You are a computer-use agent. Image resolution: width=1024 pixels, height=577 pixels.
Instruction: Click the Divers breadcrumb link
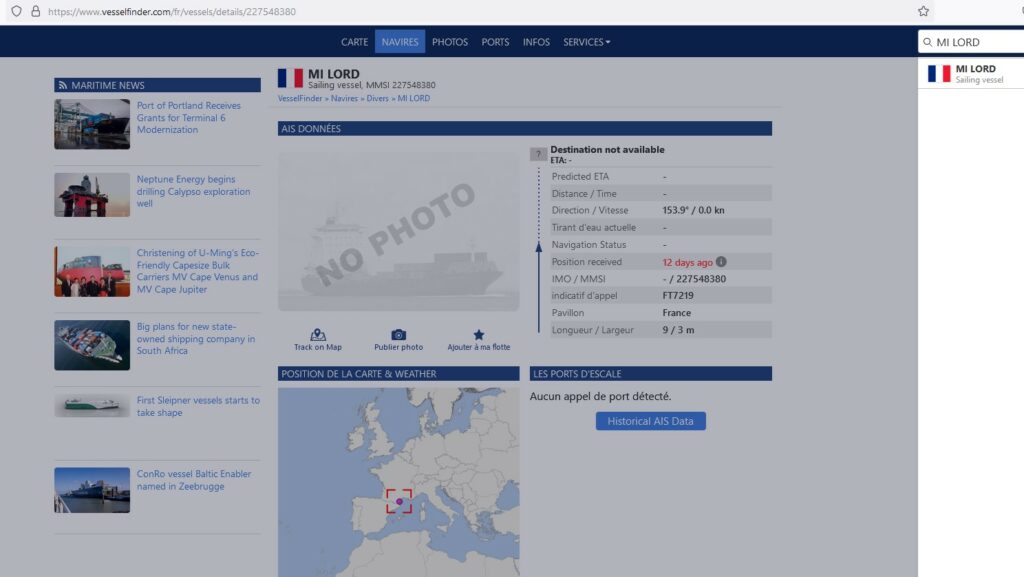tap(376, 98)
